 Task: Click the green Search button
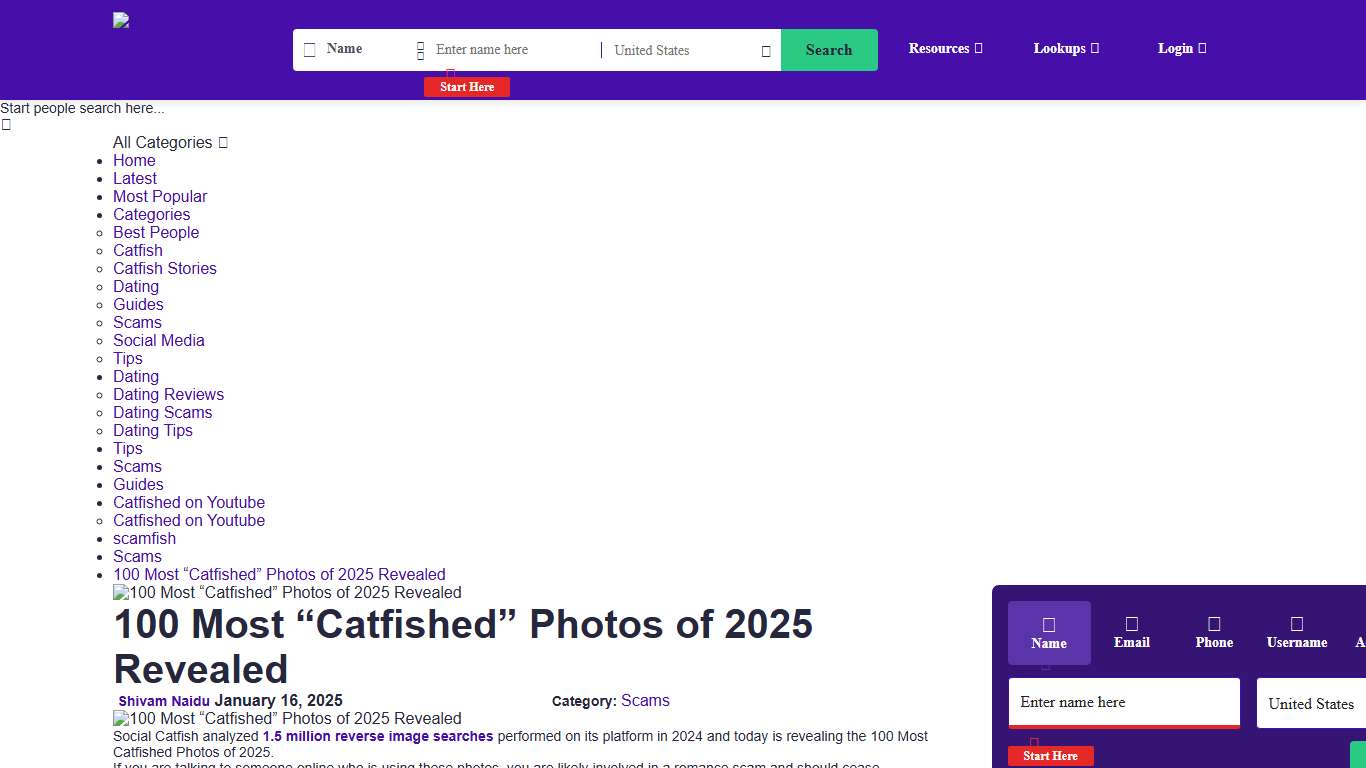click(829, 49)
